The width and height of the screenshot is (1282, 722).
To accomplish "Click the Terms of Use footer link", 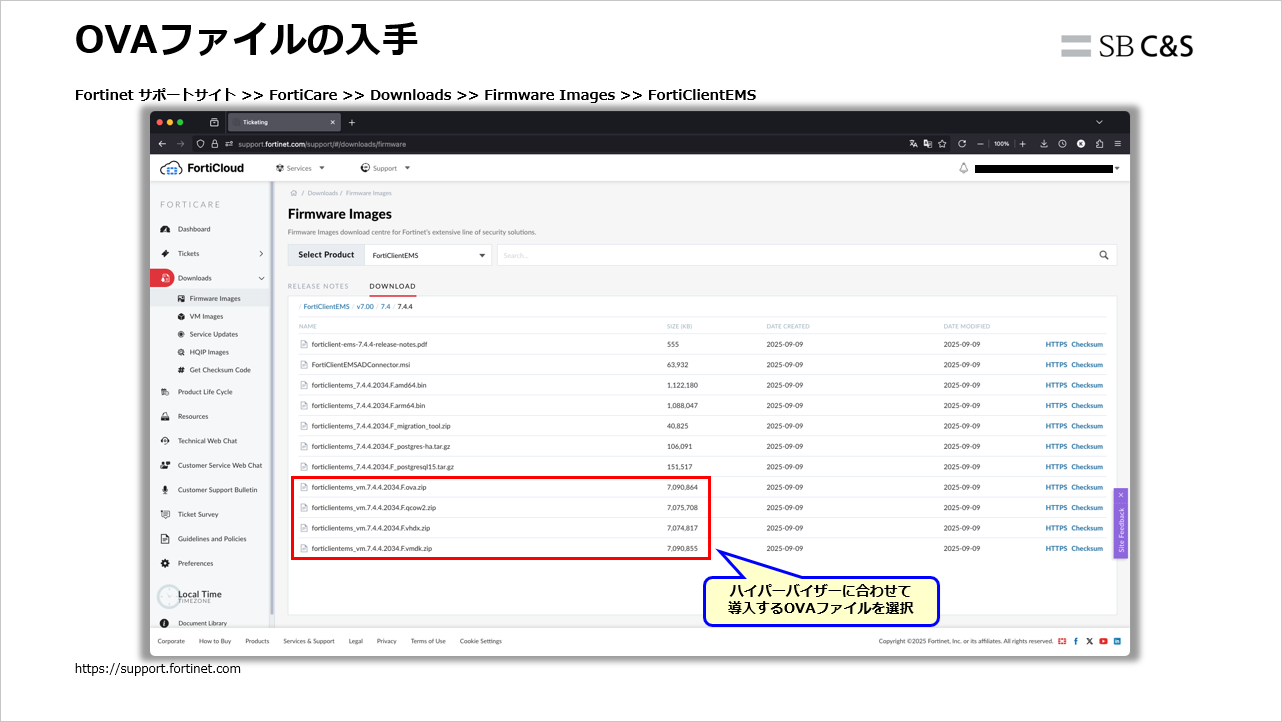I will click(x=428, y=641).
